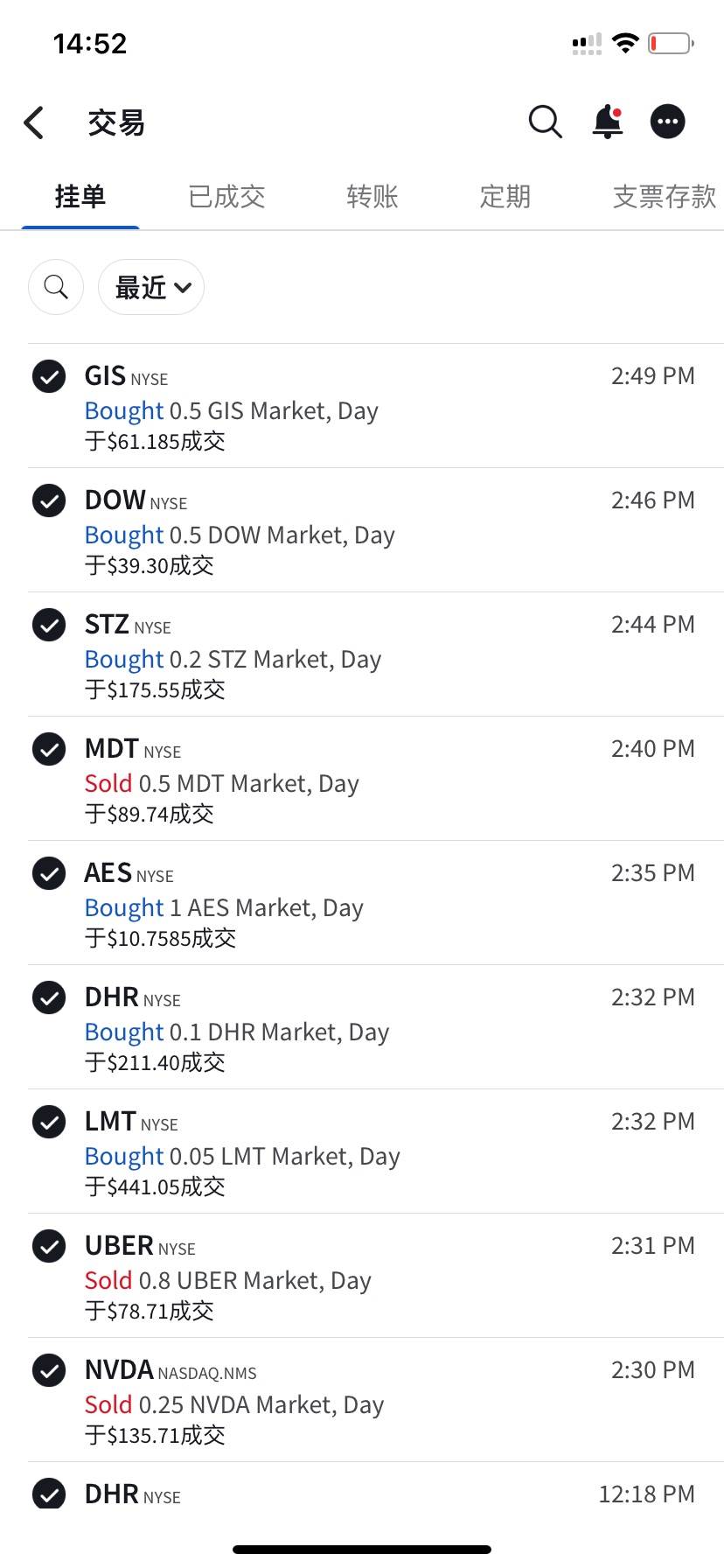Tap the NVDA order checkmark icon

click(49, 1370)
